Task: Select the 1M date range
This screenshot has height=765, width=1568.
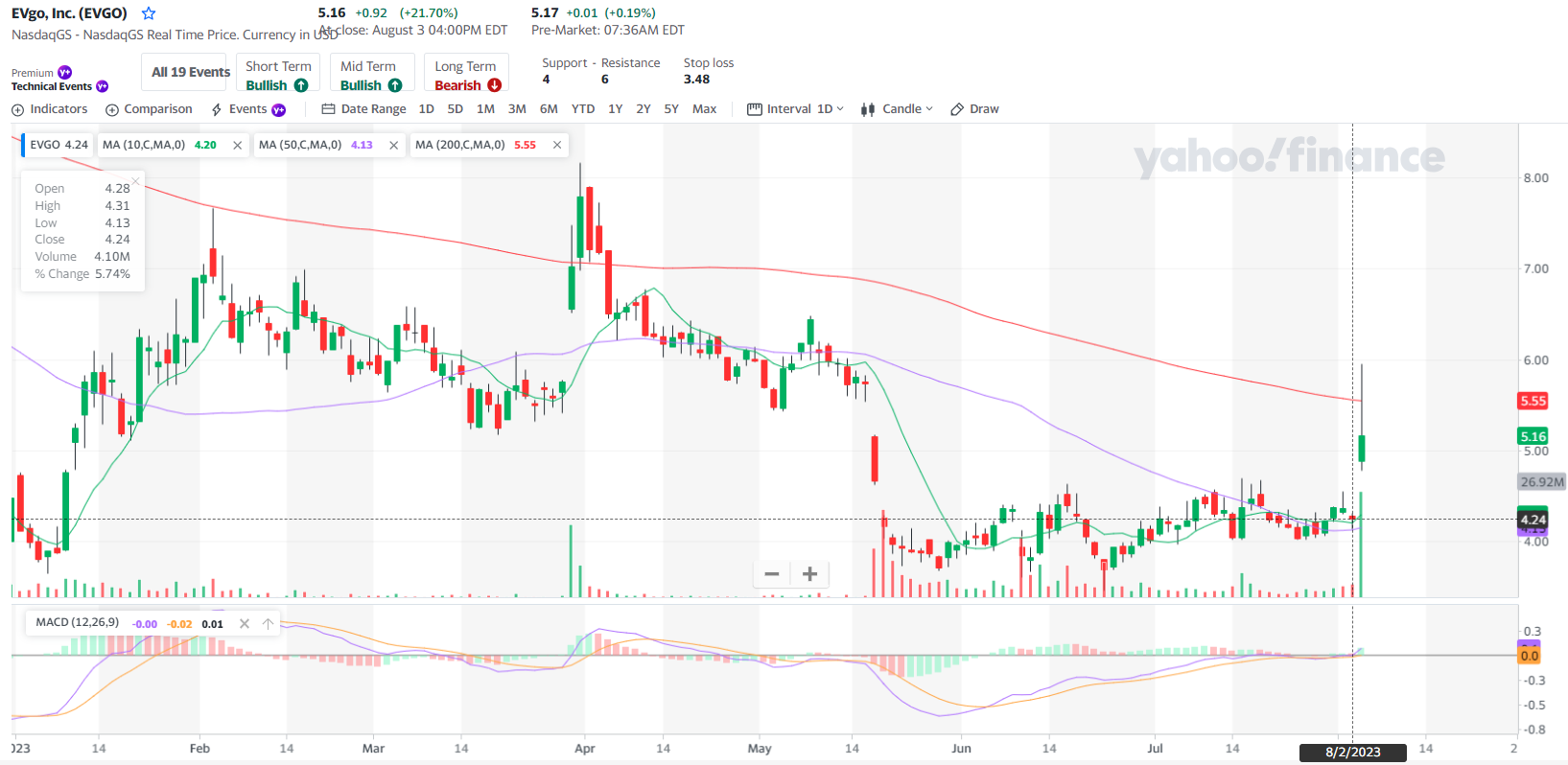Action: pos(485,109)
